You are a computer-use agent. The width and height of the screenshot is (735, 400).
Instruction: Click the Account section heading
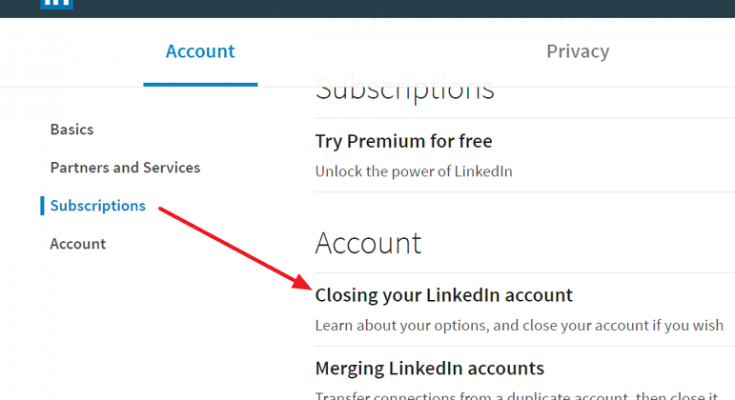[x=368, y=243]
